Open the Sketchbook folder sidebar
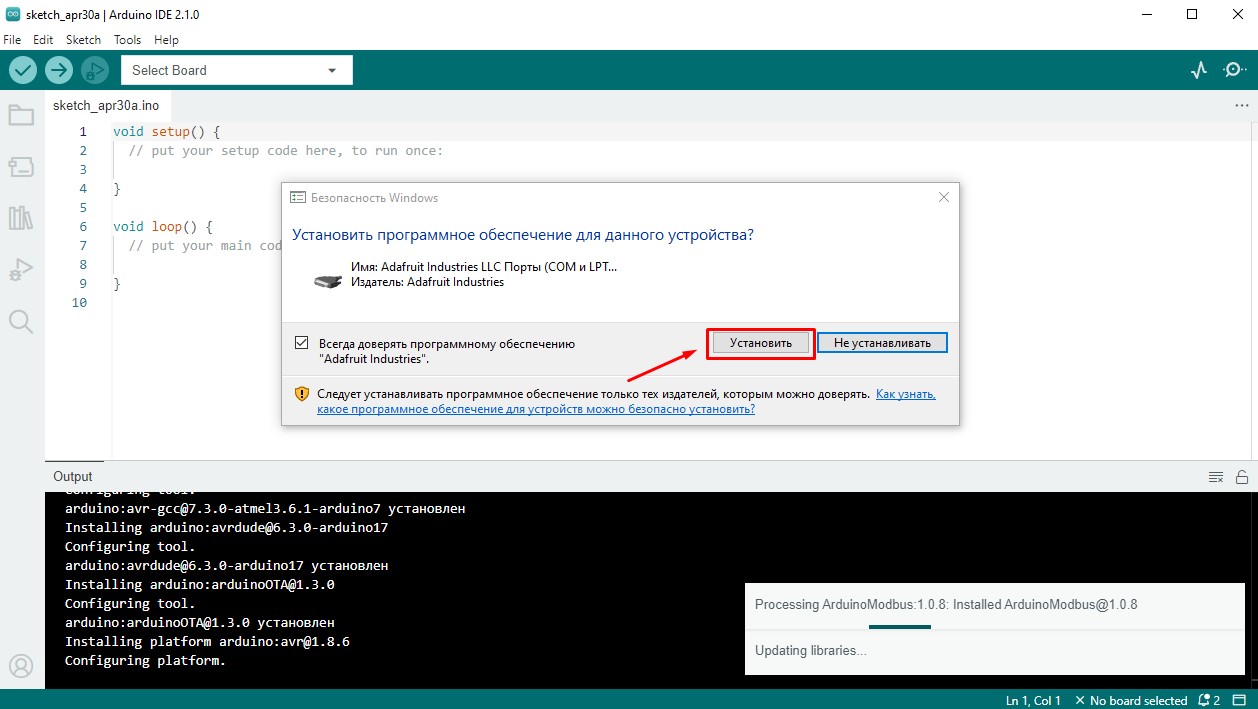Screen dimensions: 1258x709 click(21, 115)
